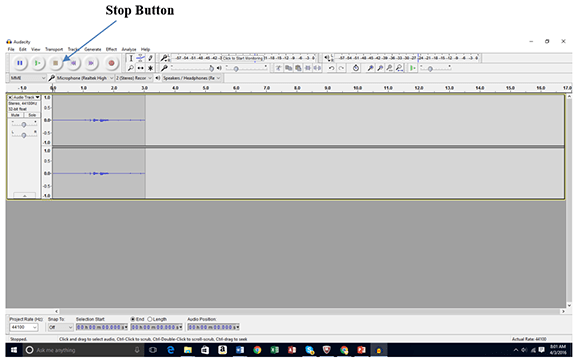Open the Windows Start menu

click(14, 350)
